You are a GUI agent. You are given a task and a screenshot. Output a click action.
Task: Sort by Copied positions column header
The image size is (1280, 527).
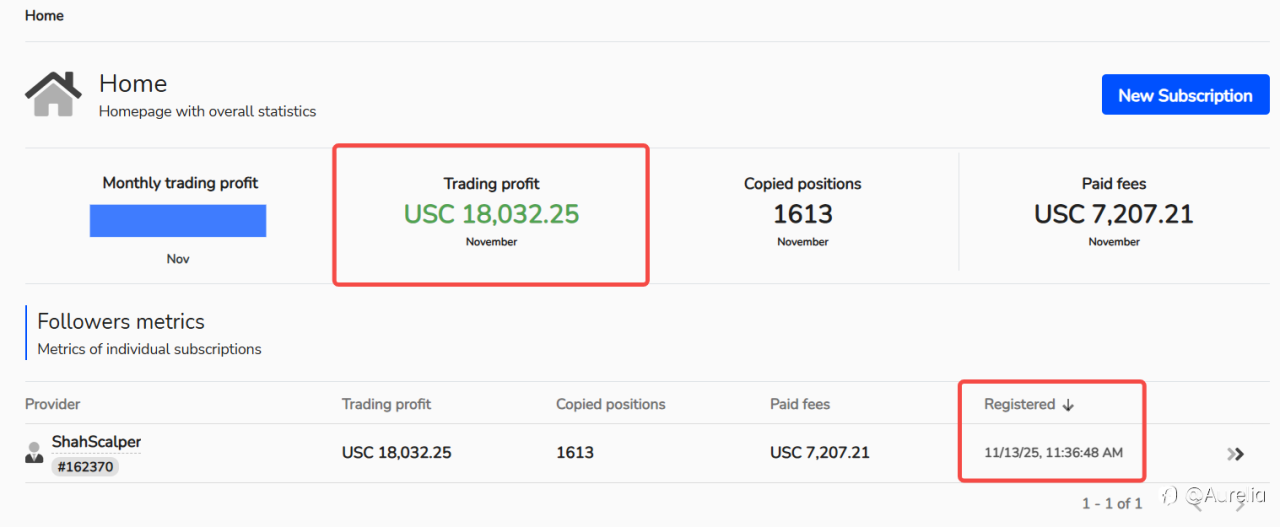coord(610,404)
